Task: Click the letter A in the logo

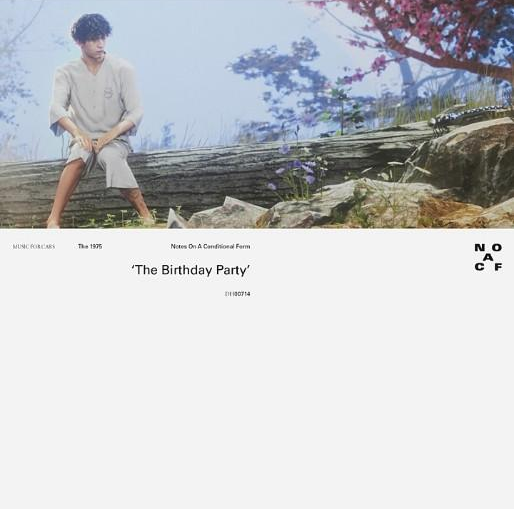Action: click(488, 257)
